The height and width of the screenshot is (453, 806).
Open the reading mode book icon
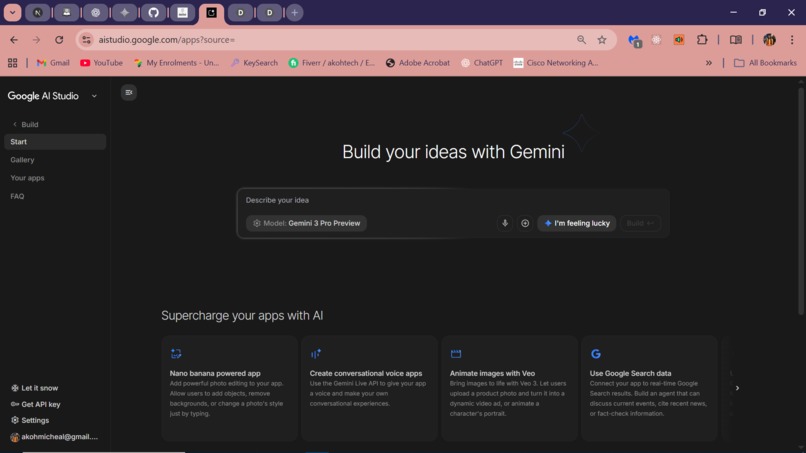tap(736, 40)
